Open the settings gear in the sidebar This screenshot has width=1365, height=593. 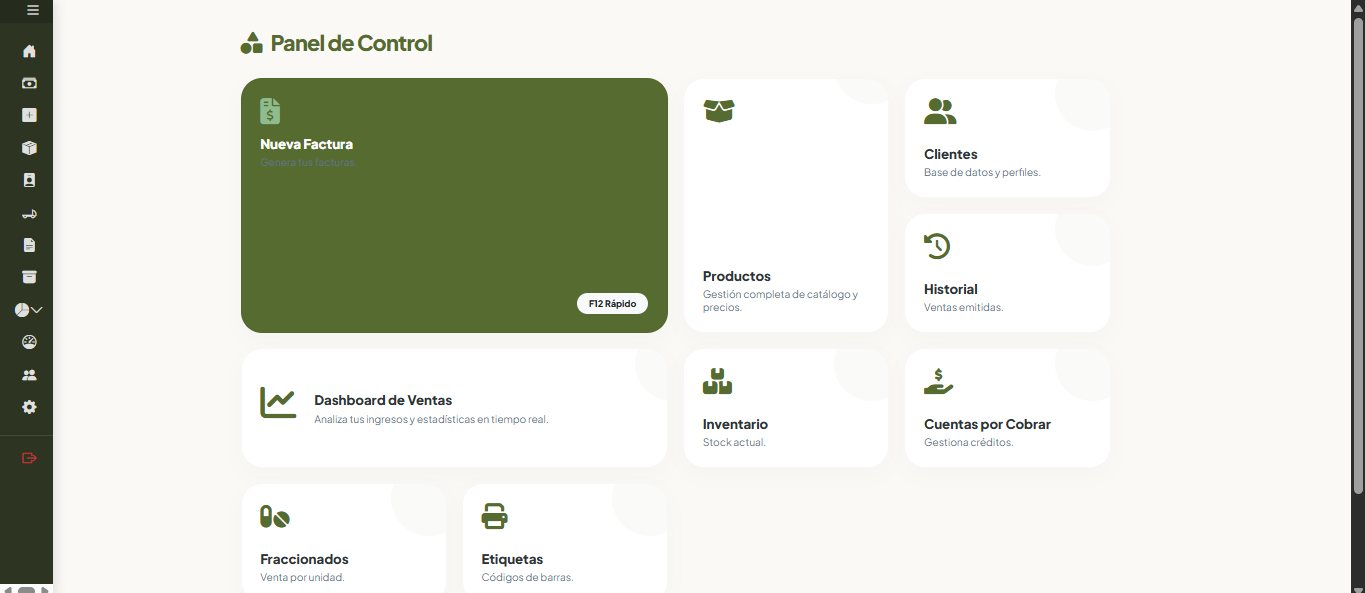[x=29, y=407]
